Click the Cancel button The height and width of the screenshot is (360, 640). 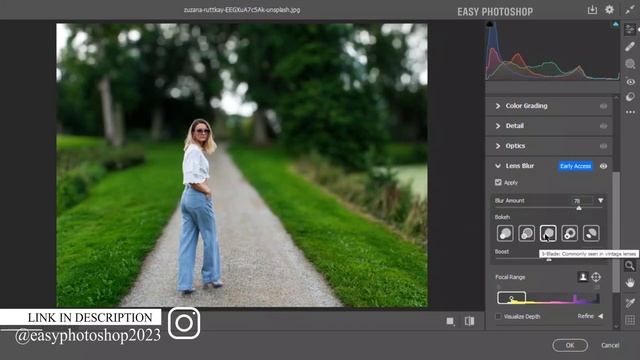click(610, 345)
